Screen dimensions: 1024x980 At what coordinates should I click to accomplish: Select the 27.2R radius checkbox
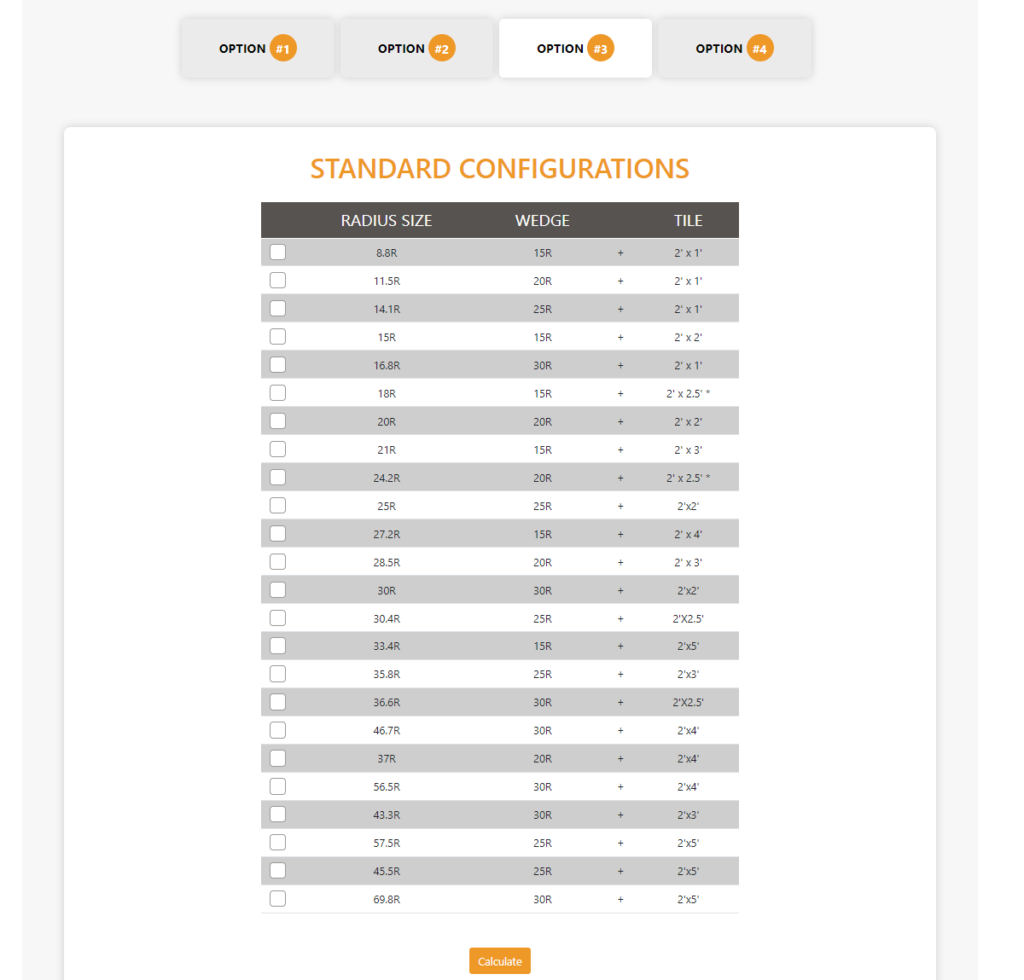click(278, 533)
